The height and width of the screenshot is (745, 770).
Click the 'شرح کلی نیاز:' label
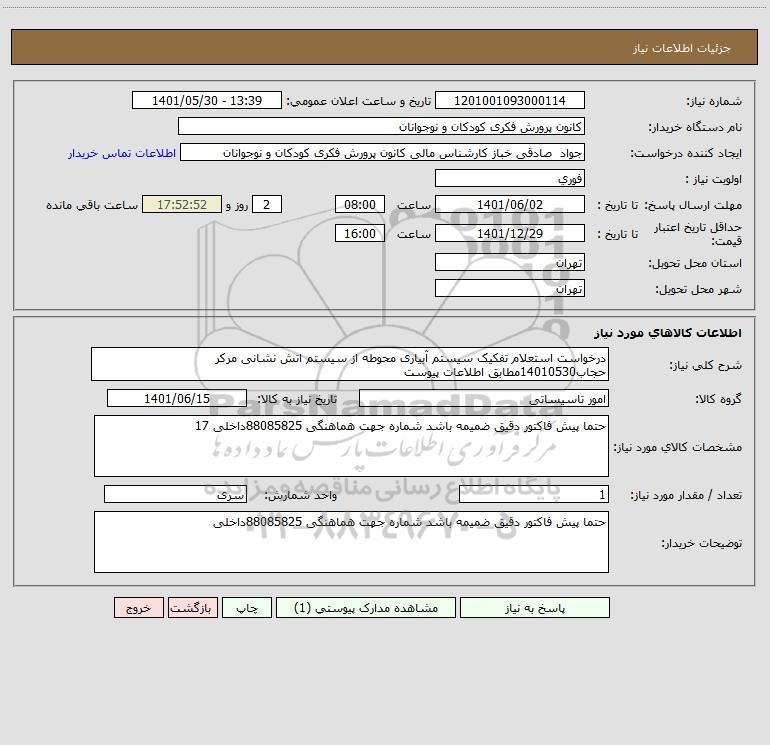706,365
